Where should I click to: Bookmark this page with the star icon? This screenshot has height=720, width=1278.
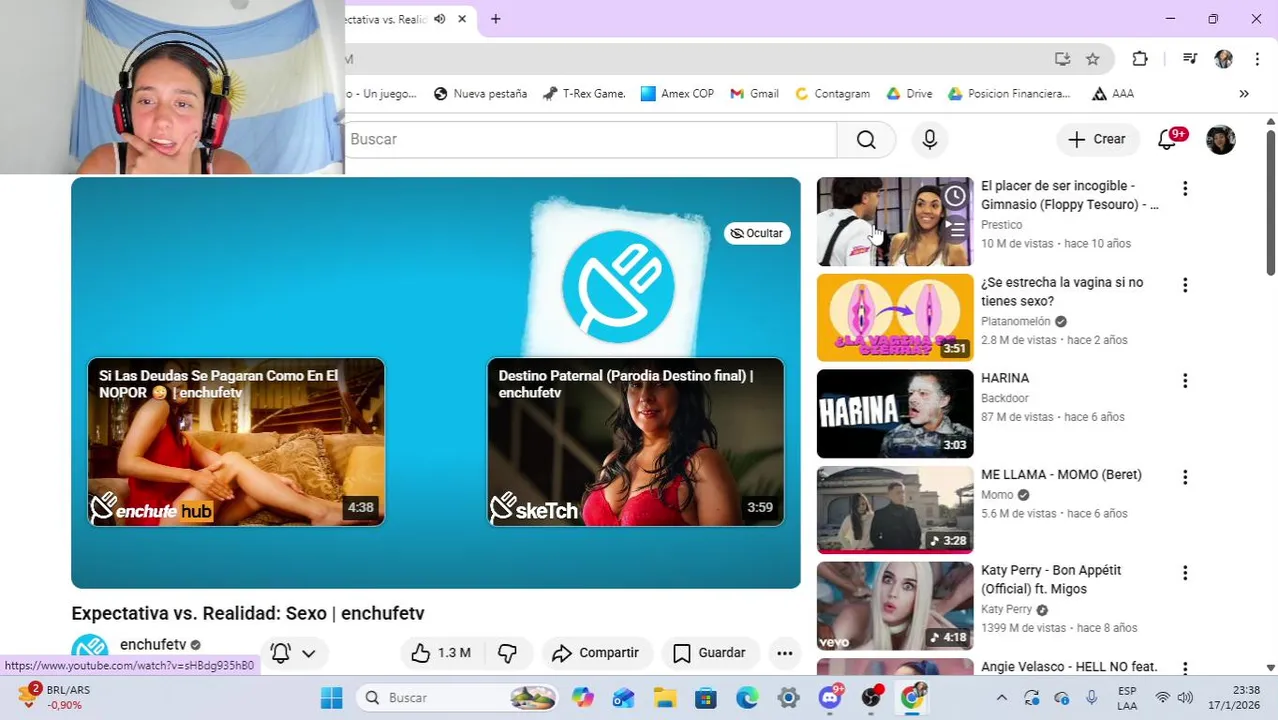click(1093, 59)
